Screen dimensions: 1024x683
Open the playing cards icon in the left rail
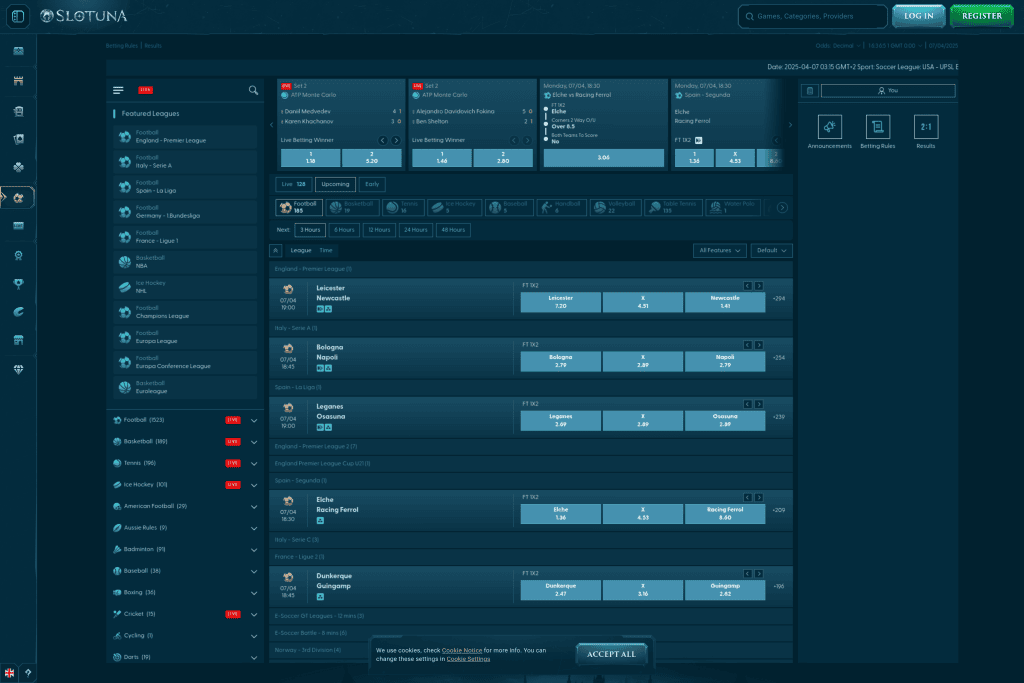18,139
